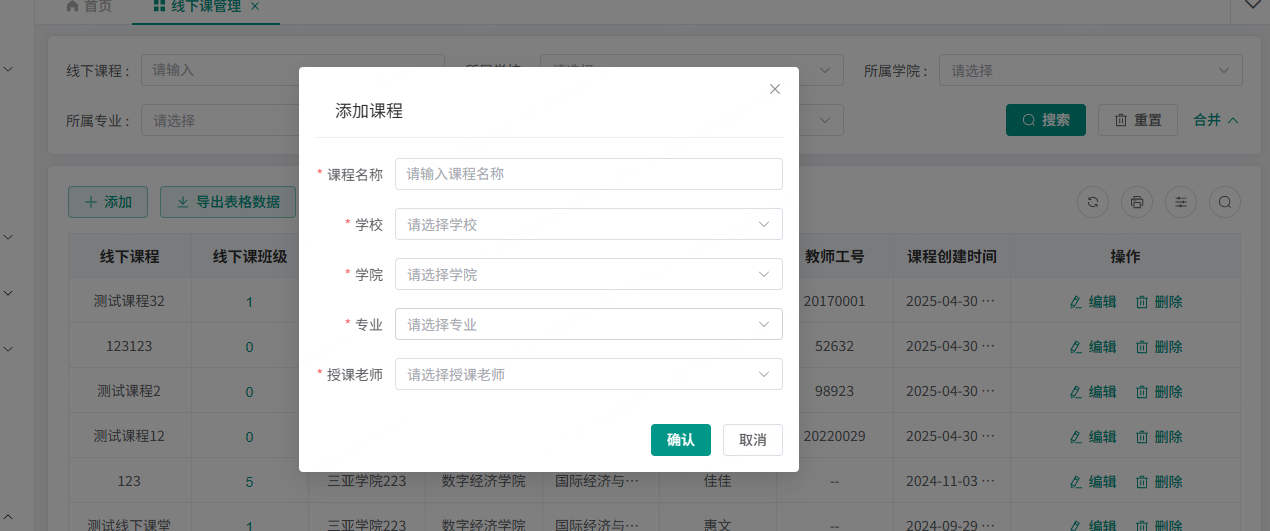Switch to the 首页 tab
1270x531 pixels.
tap(88, 7)
